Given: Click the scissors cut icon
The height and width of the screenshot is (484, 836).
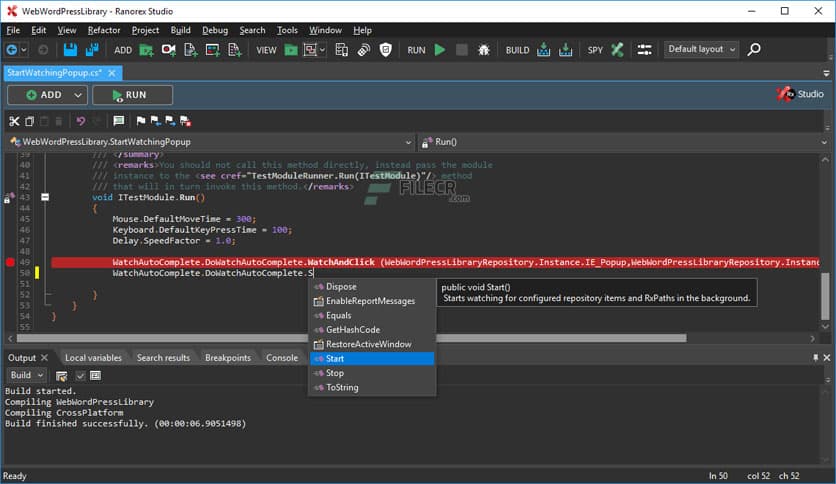Looking at the screenshot, I should click(x=14, y=121).
